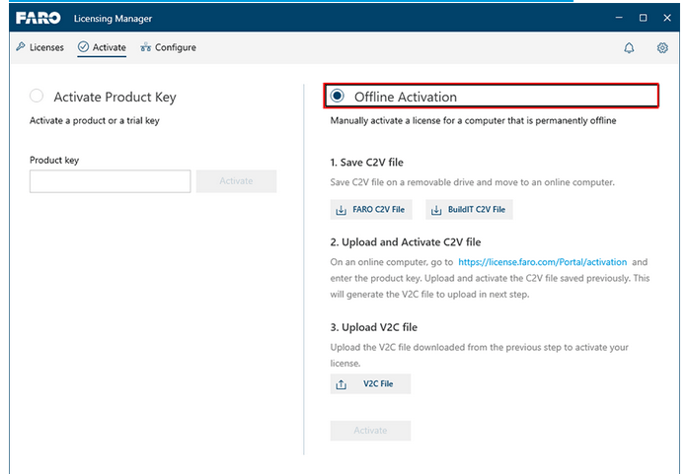Click the upload icon on V2C File

click(x=341, y=384)
